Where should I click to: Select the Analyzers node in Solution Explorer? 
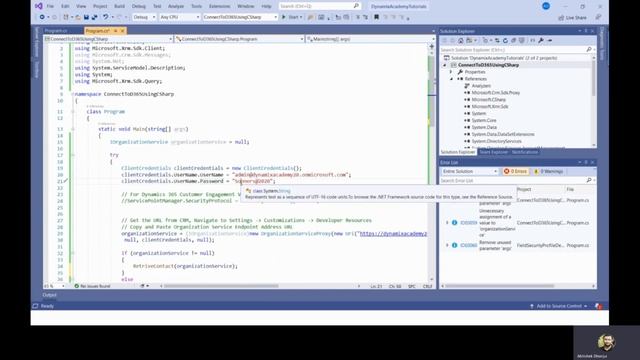(x=481, y=86)
